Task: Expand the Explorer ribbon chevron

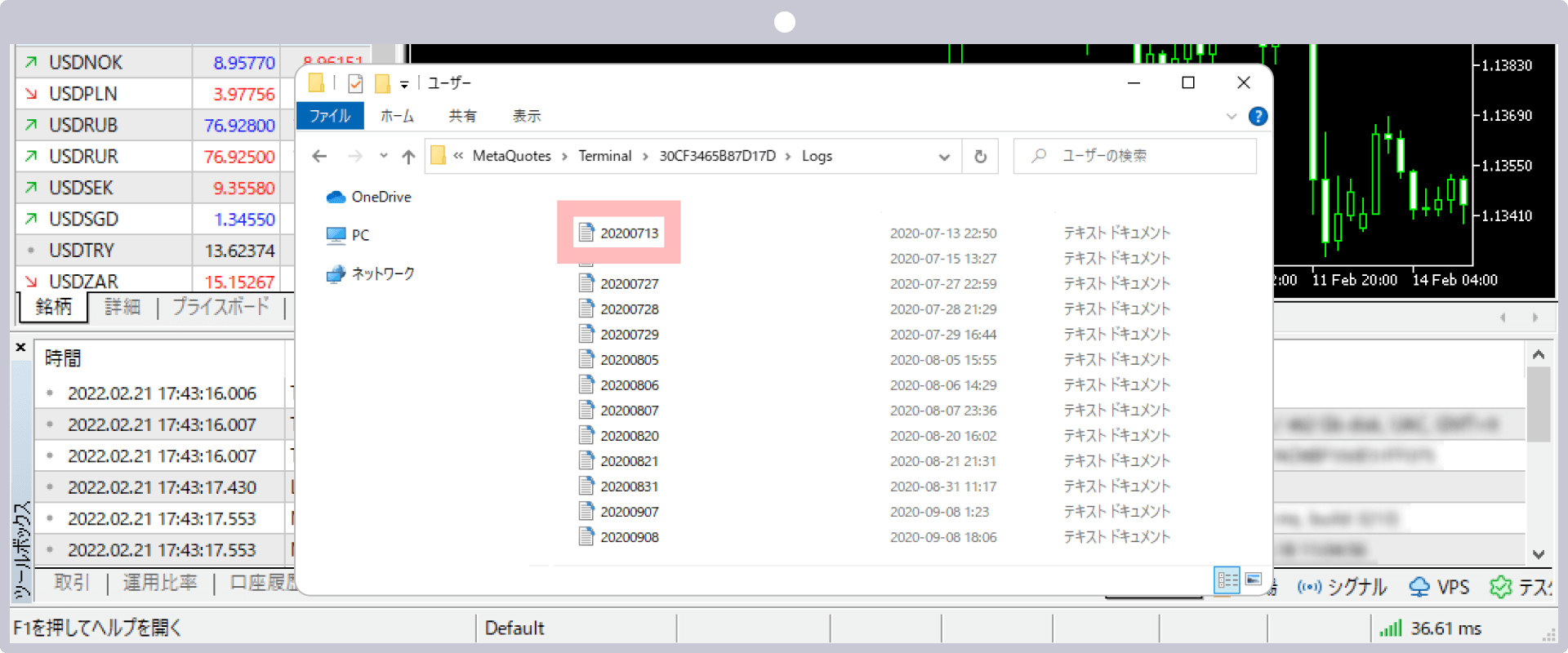Action: [1232, 117]
